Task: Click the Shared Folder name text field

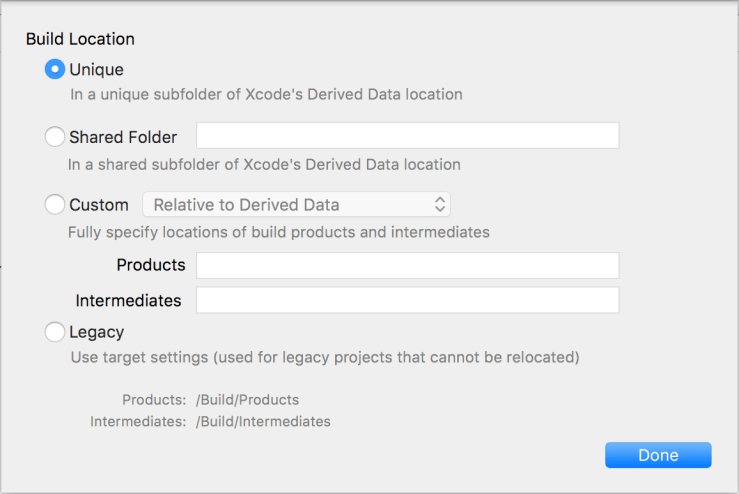Action: pyautogui.click(x=407, y=136)
